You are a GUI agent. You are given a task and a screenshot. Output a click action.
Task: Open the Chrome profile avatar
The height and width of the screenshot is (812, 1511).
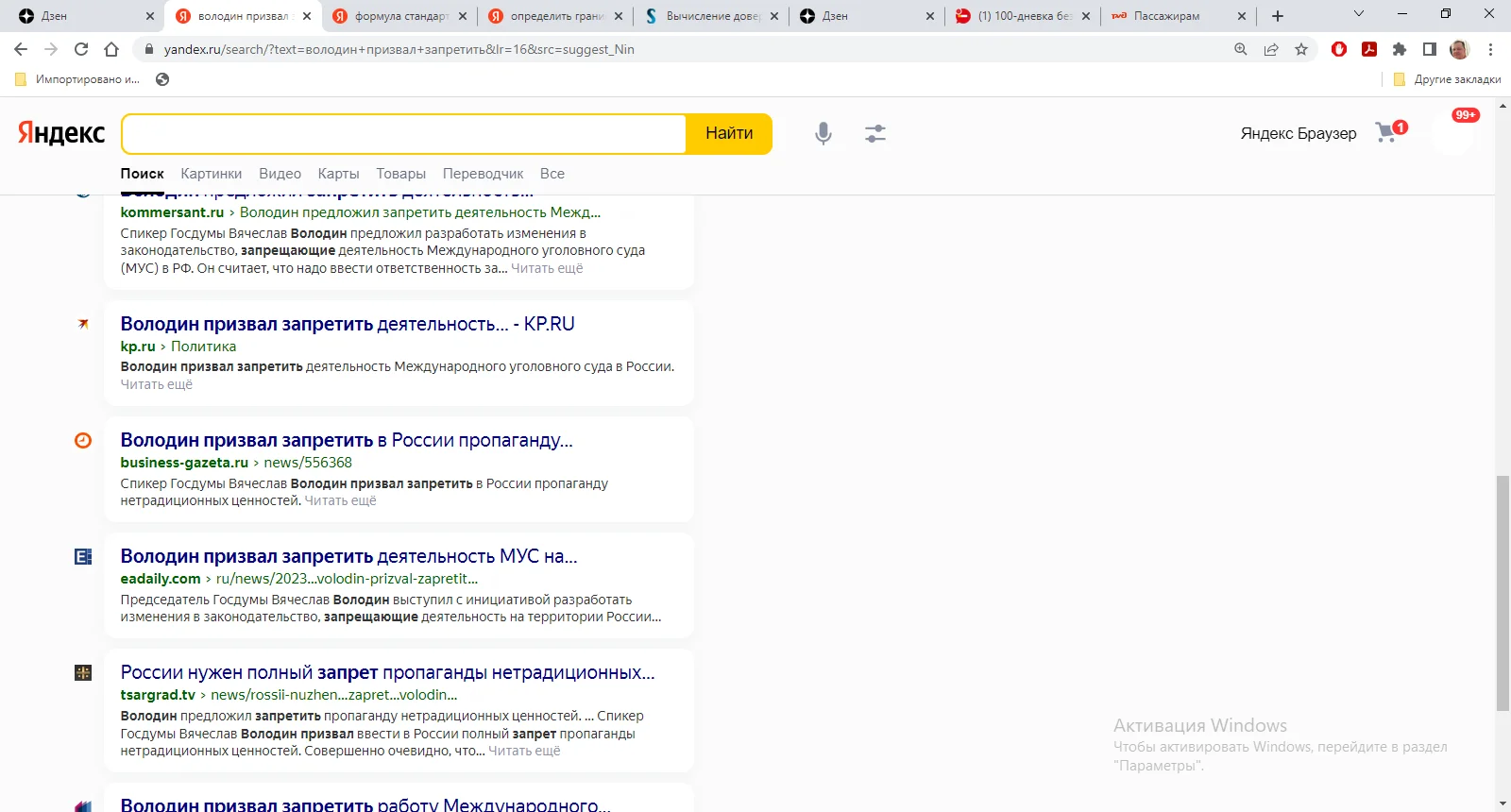[x=1460, y=49]
